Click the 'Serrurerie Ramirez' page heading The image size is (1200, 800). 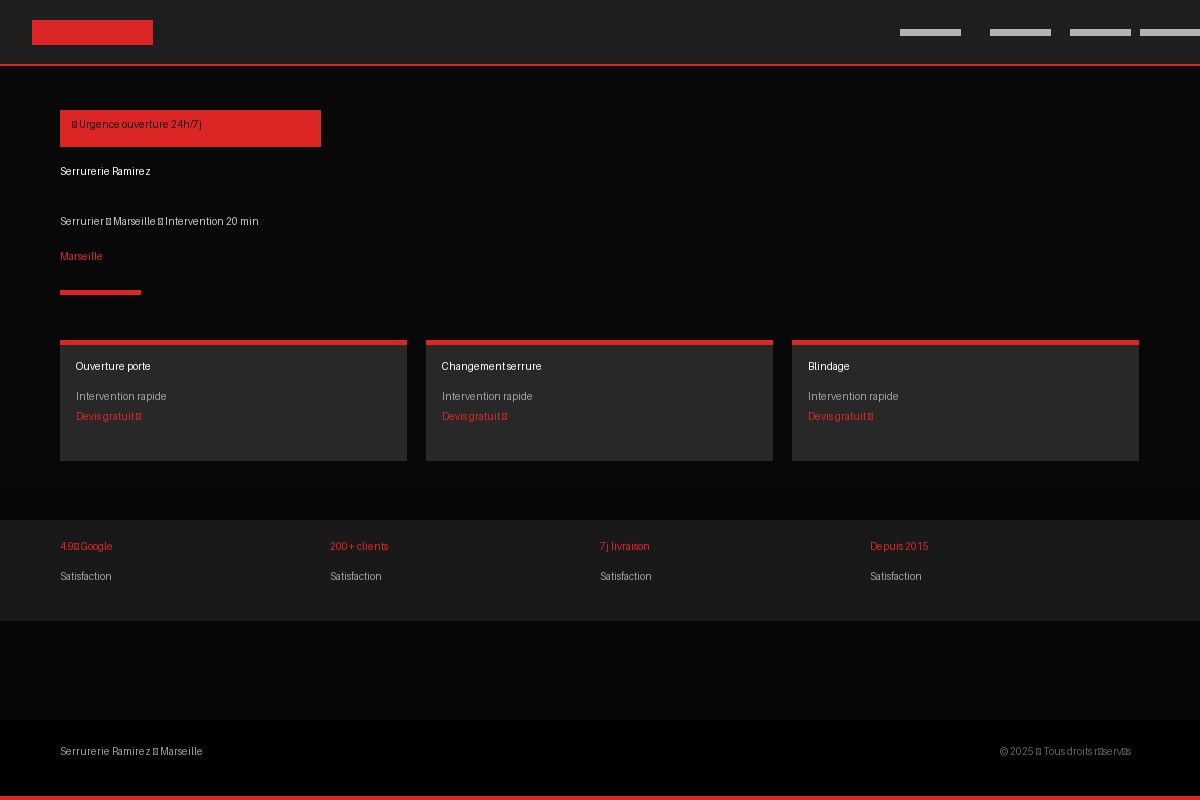(x=105, y=172)
